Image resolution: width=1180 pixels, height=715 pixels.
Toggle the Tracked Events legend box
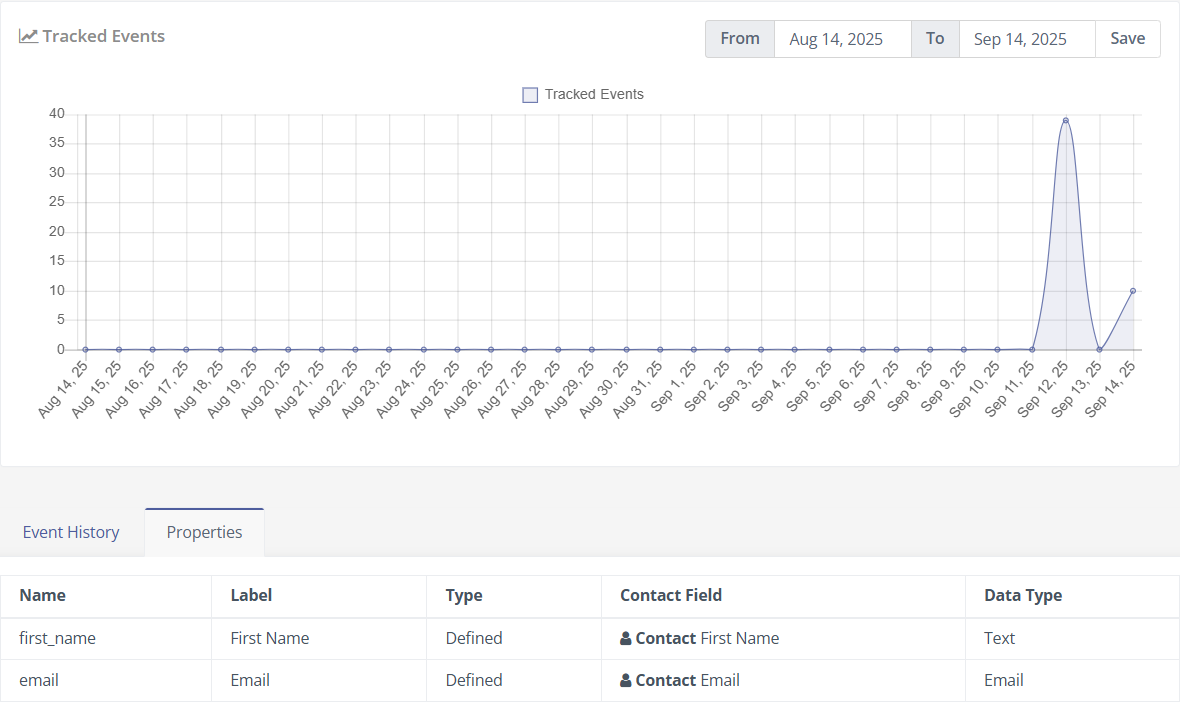[530, 95]
